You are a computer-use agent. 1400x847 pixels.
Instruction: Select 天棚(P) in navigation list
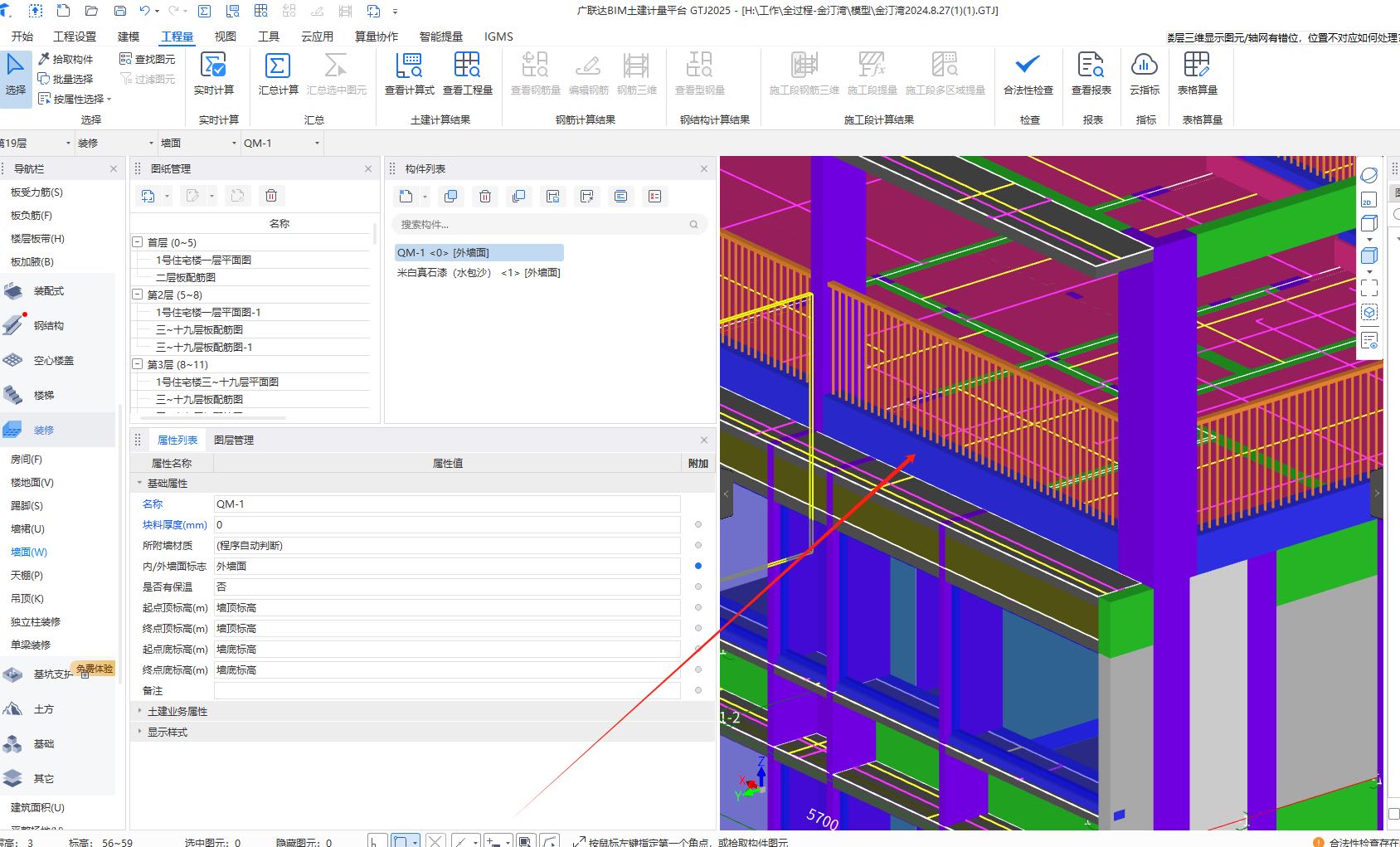click(x=27, y=575)
